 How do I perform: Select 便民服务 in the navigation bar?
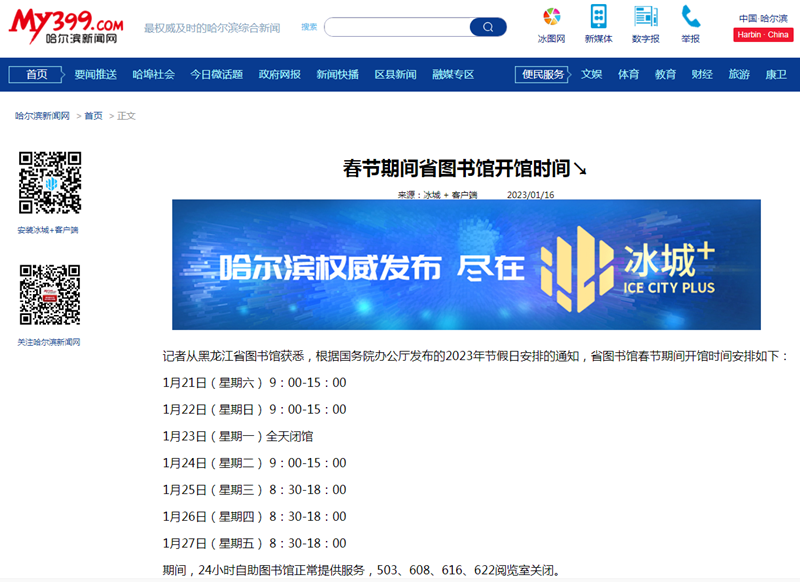541,74
